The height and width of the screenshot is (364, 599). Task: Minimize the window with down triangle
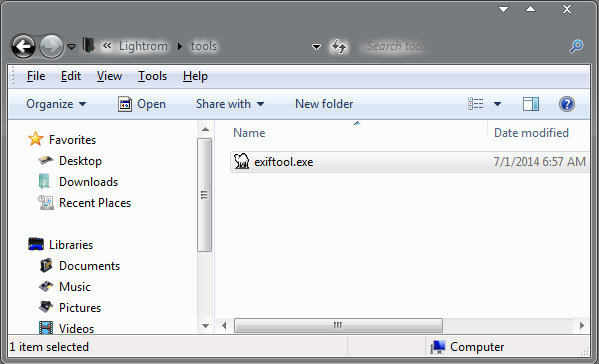click(503, 9)
